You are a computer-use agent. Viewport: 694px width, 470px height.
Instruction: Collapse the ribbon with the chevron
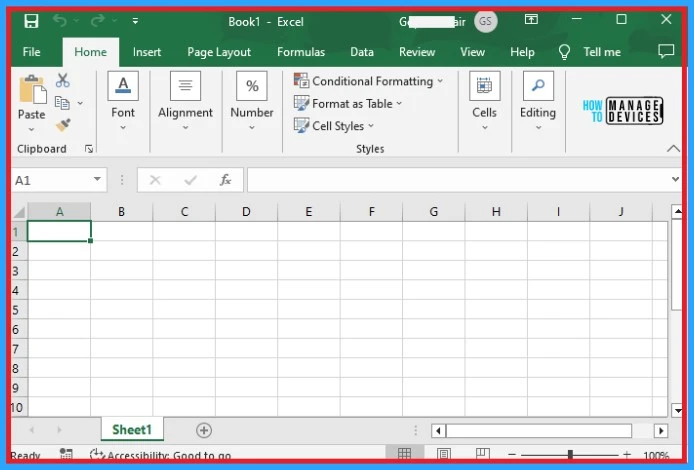[x=673, y=149]
